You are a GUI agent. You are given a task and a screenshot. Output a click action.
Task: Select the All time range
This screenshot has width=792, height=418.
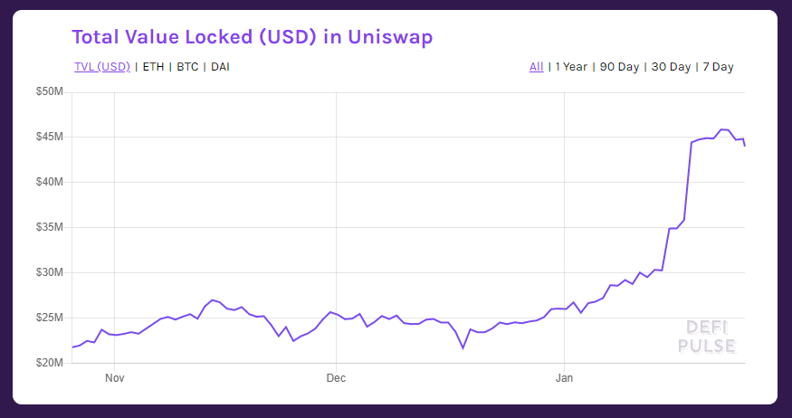pos(536,67)
